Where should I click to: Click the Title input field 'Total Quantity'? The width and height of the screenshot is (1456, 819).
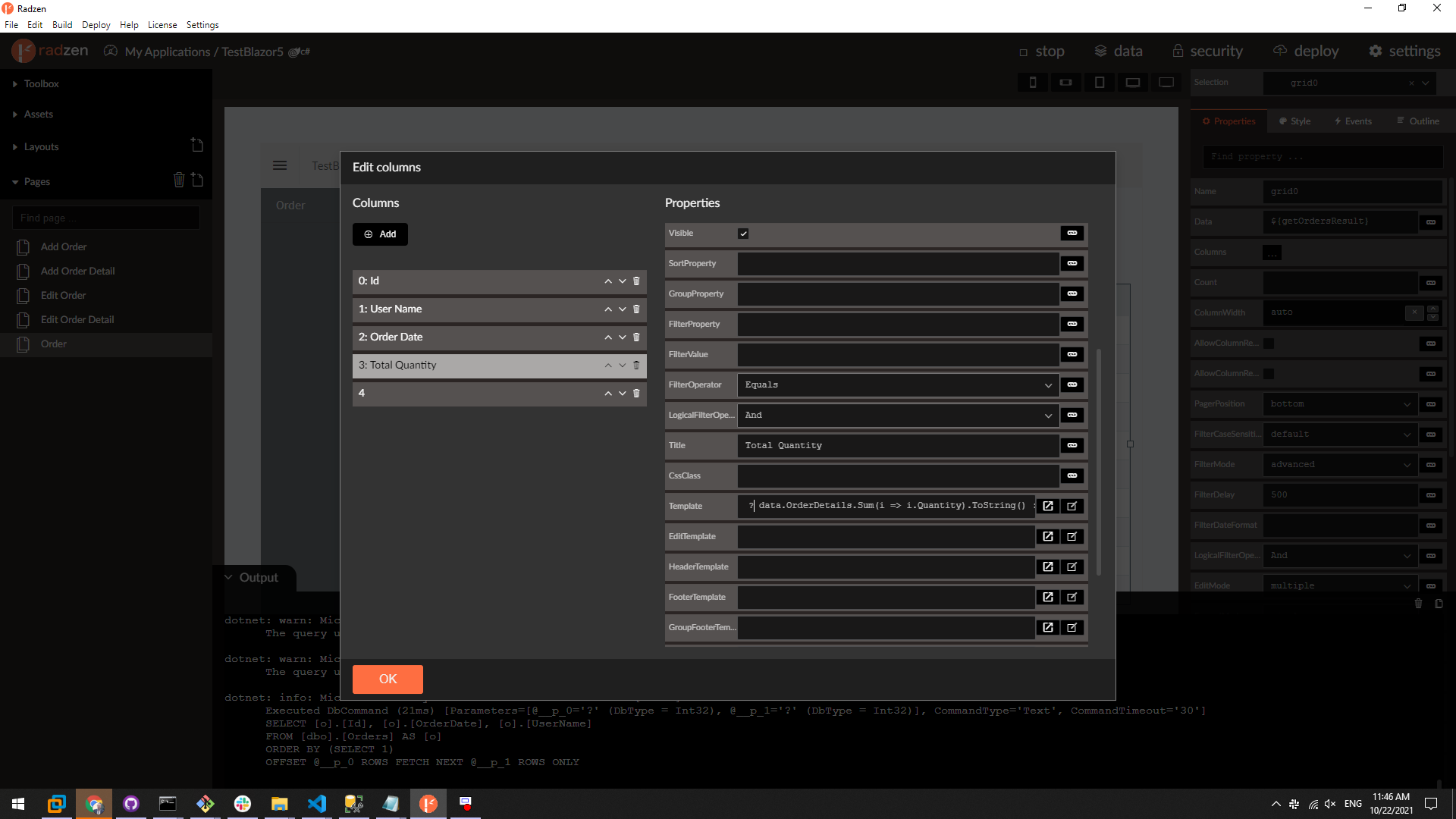click(x=898, y=445)
